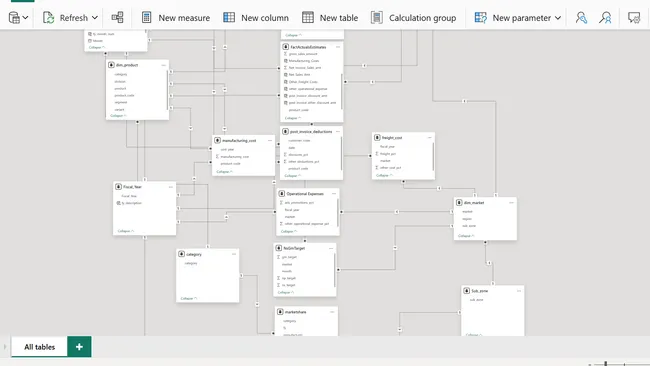Collapse the Operational Expenses table
The width and height of the screenshot is (650, 366).
[x=289, y=231]
